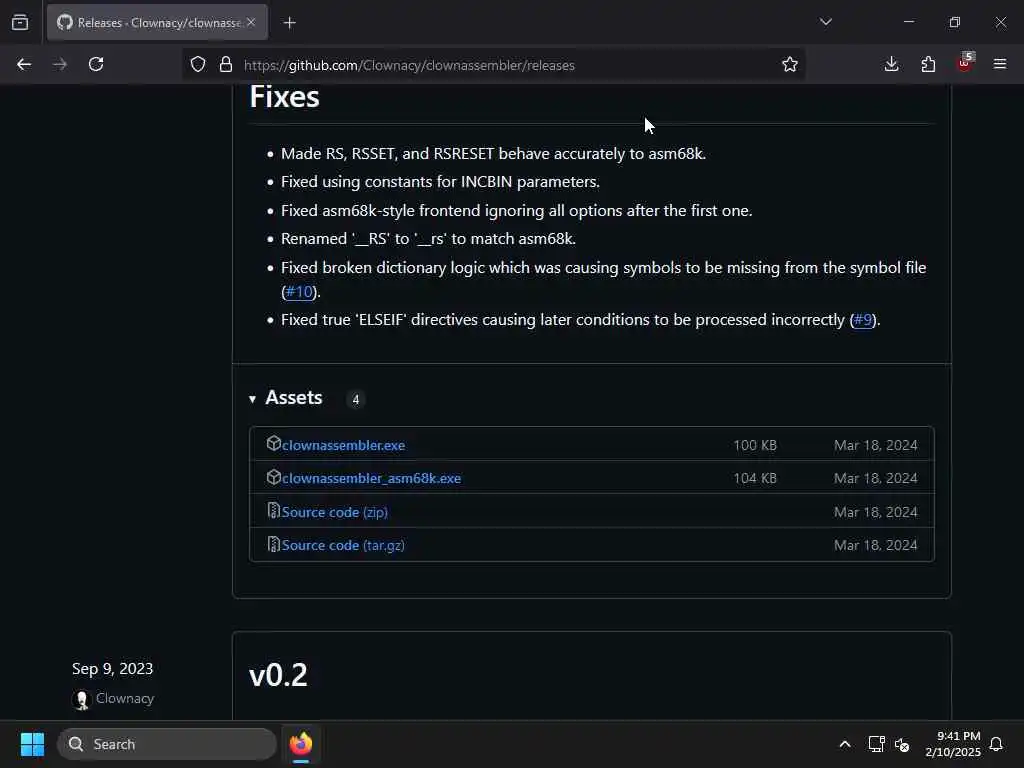Click the zip file icon beside Source code (zip)
The width and height of the screenshot is (1024, 768).
(274, 511)
